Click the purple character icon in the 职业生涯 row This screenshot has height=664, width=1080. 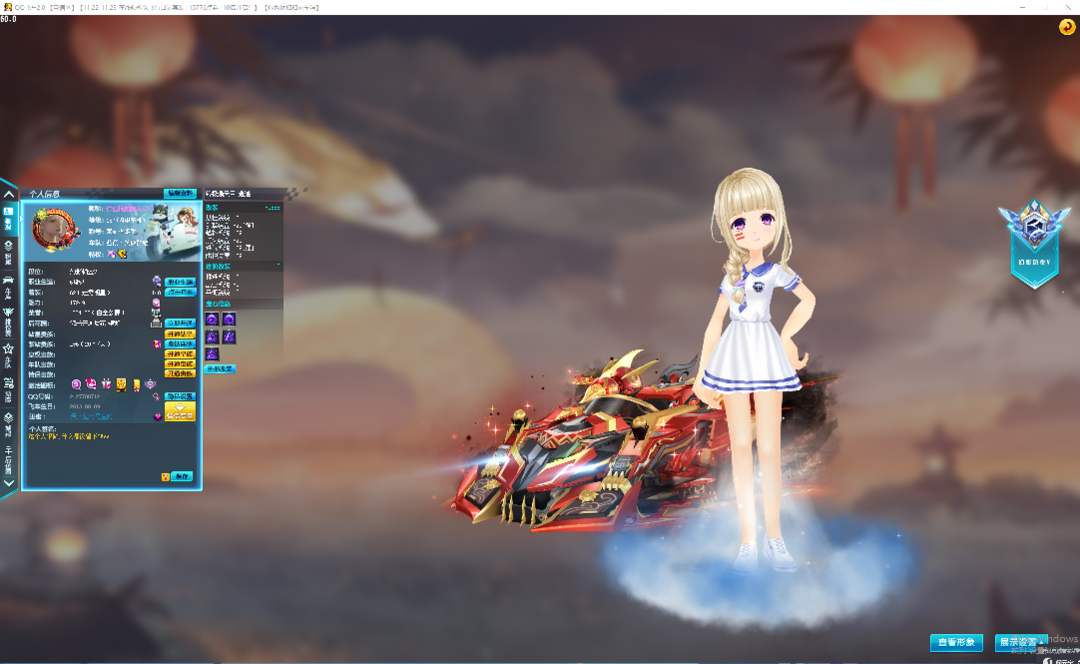click(157, 281)
